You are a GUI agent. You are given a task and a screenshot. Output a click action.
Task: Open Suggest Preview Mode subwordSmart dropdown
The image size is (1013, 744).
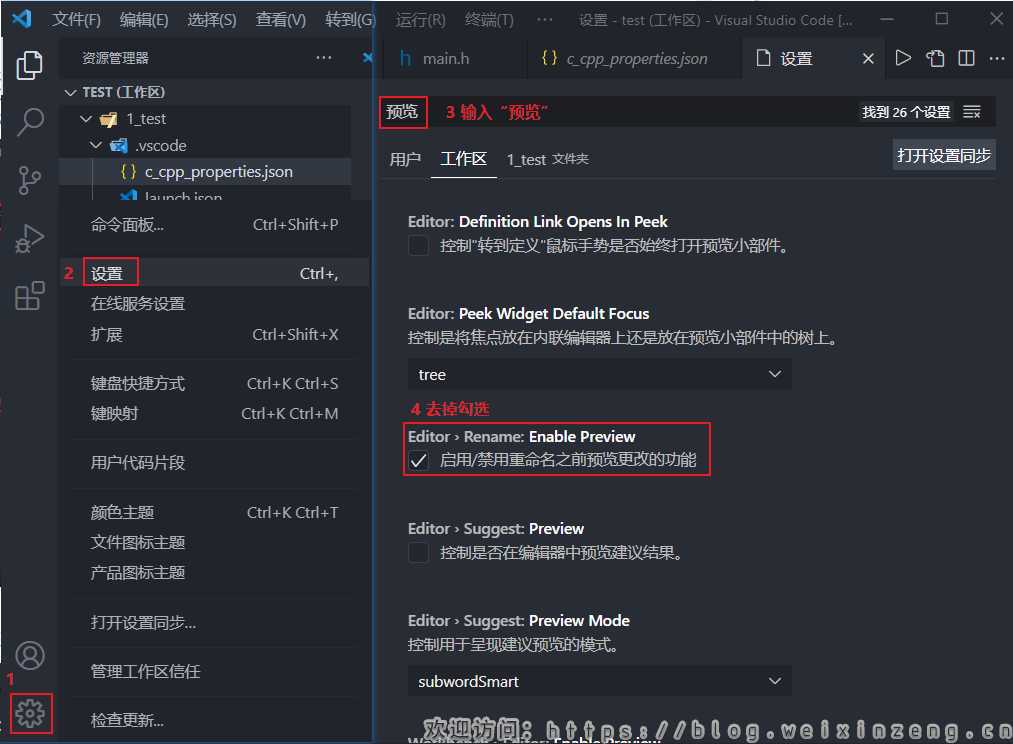[600, 681]
